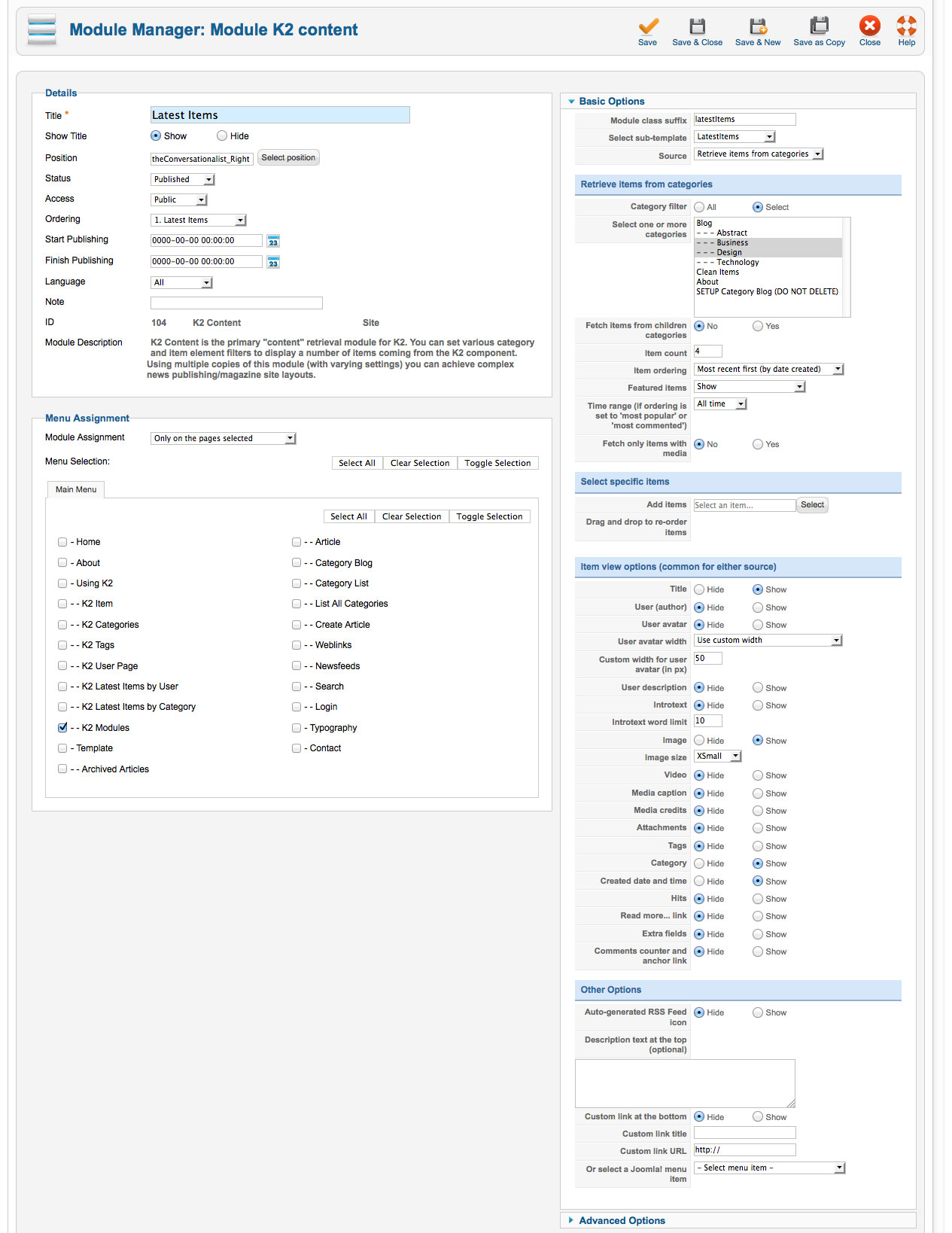Open the Item ordering dropdown
The image size is (952, 1233).
tap(769, 369)
